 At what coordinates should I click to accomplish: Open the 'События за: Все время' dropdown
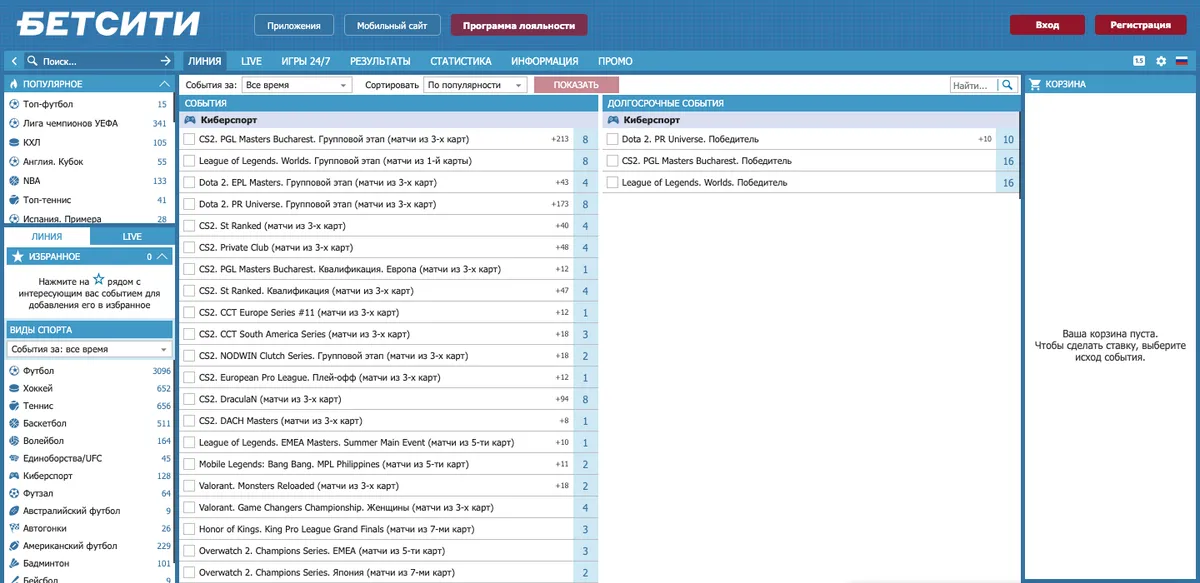coord(296,86)
